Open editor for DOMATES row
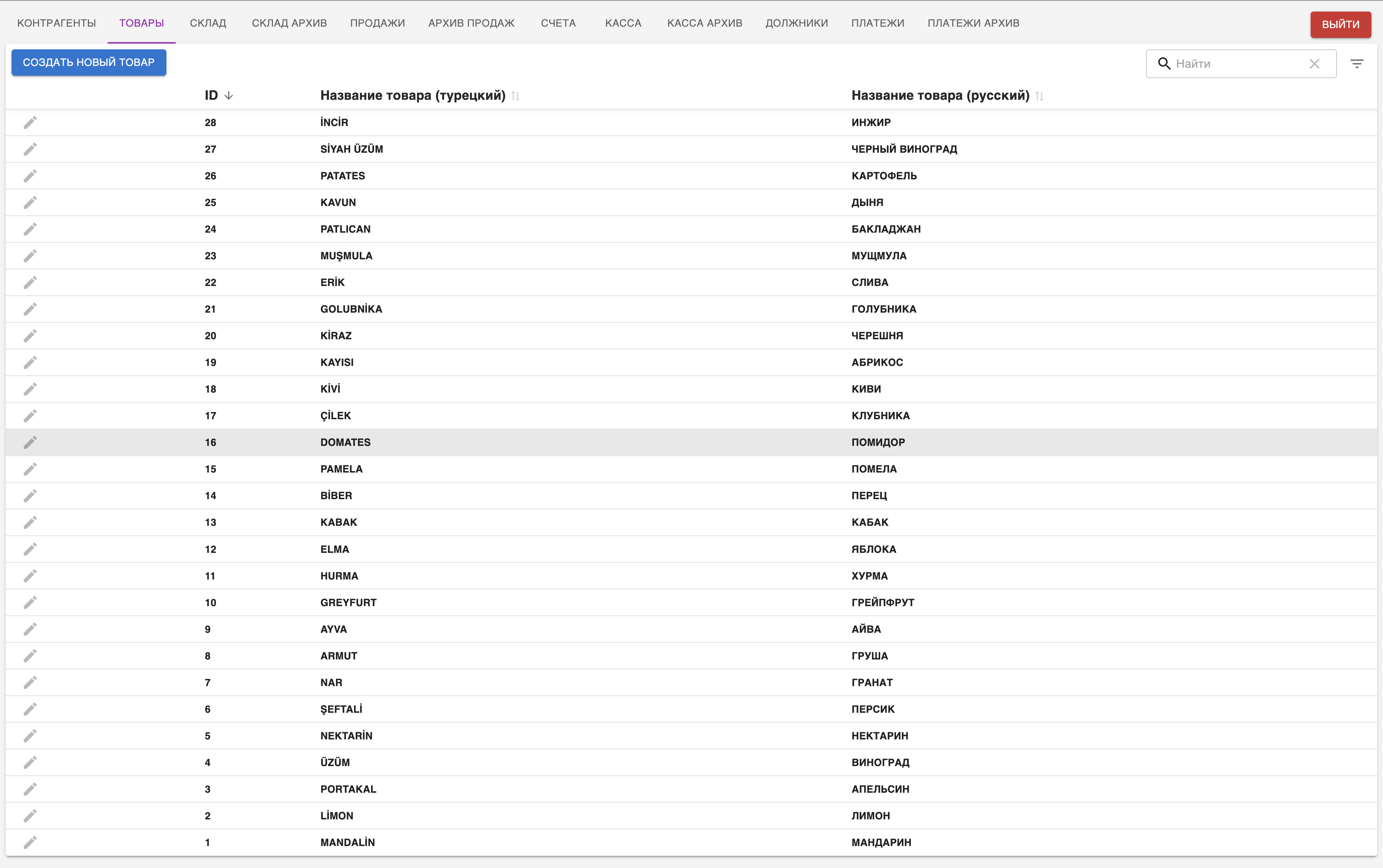The image size is (1383, 868). 30,442
